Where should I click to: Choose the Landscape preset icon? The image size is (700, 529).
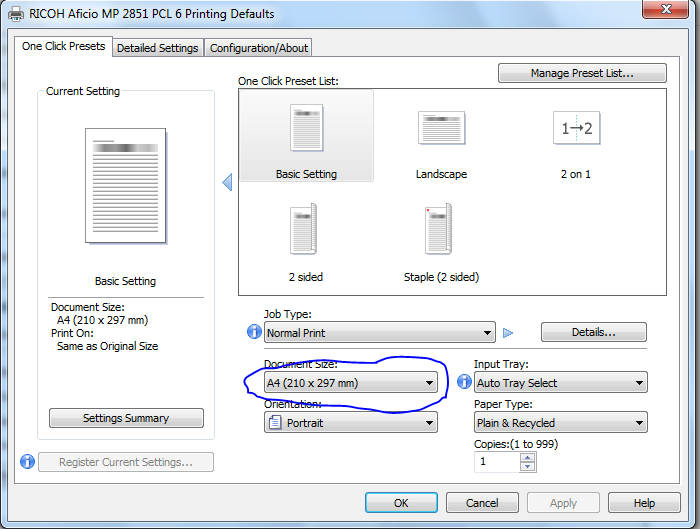point(441,129)
